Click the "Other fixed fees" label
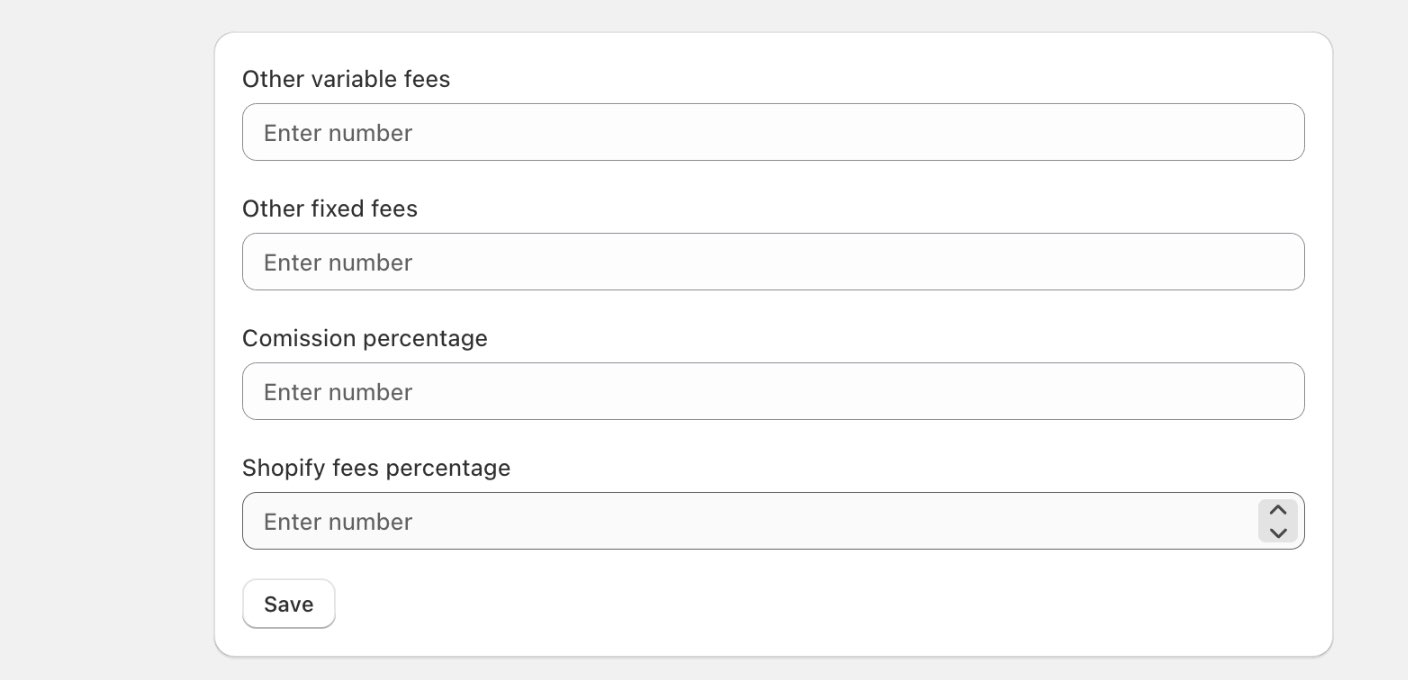The width and height of the screenshot is (1408, 680). [330, 209]
